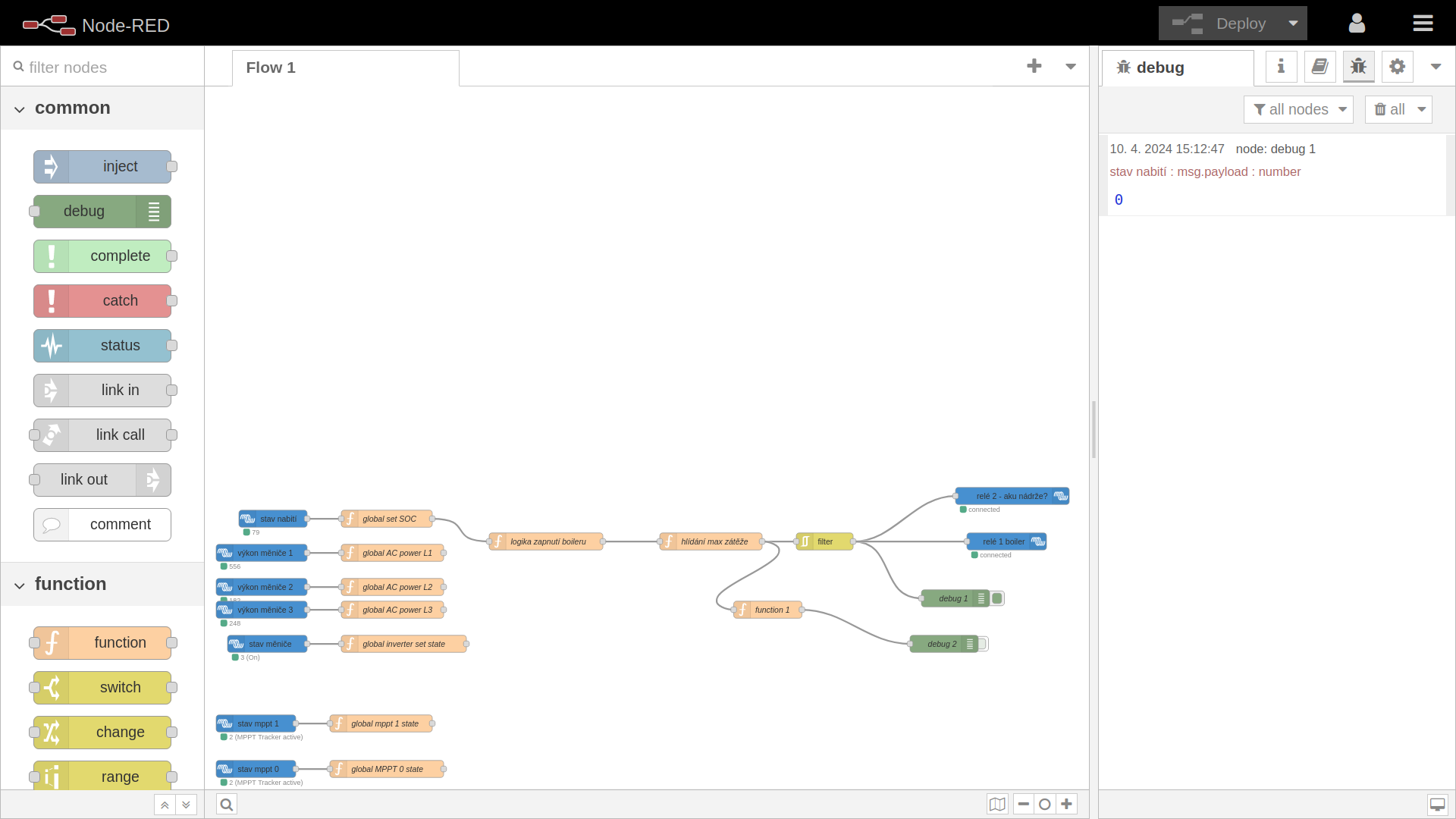Image resolution: width=1456 pixels, height=819 pixels.
Task: Click the bug icon in debug panel header
Action: 1358,67
